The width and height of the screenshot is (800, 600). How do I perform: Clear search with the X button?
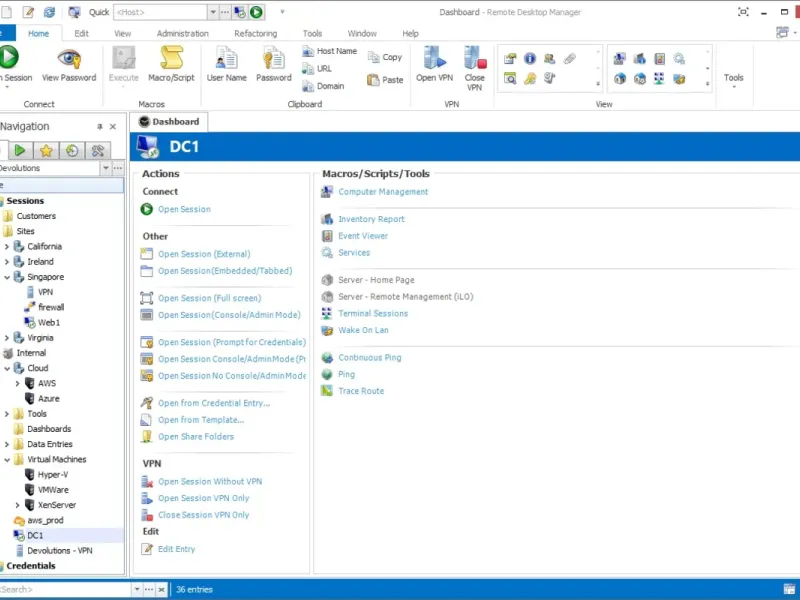161,589
